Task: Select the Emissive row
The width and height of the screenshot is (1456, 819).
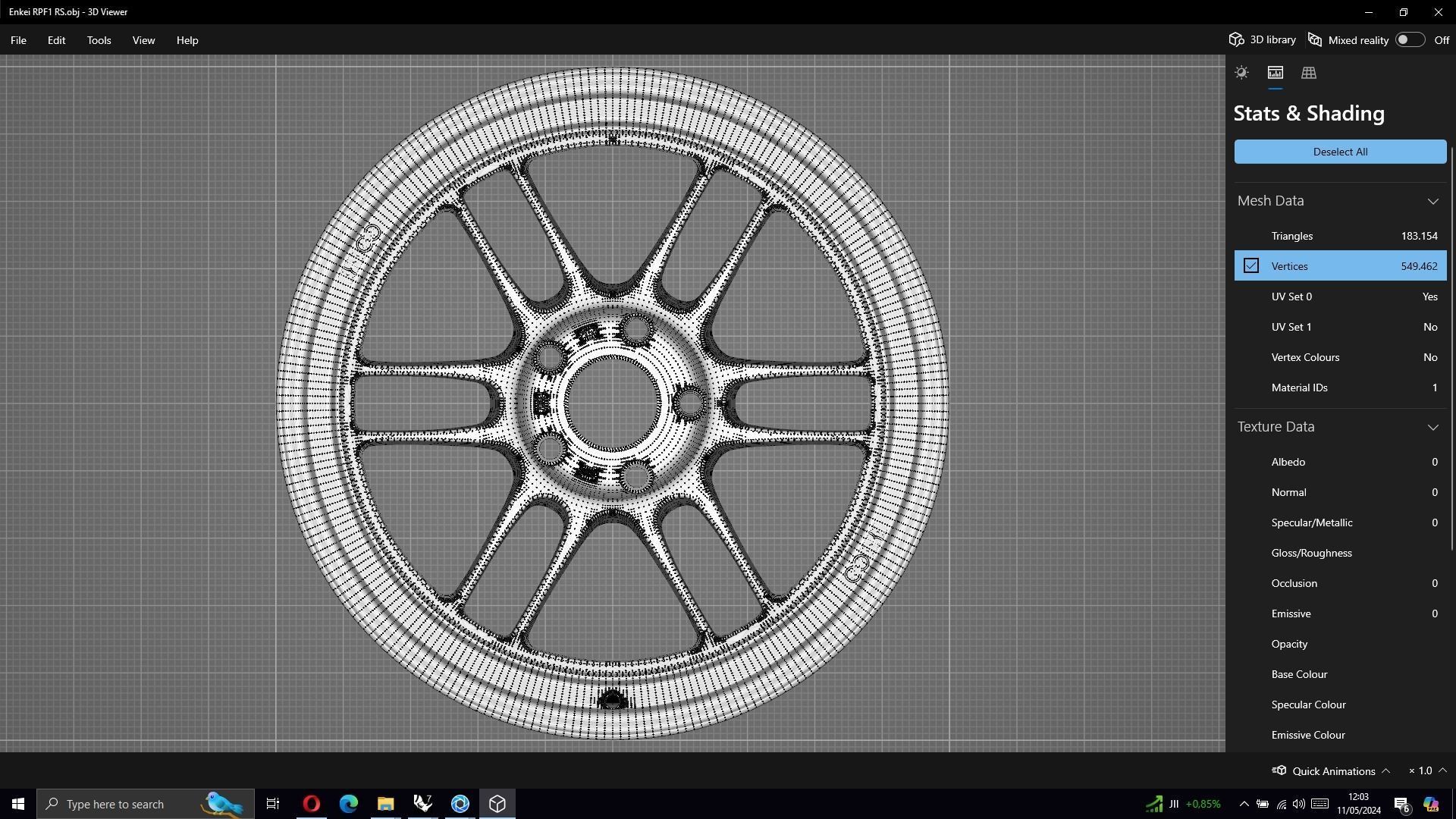Action: pyautogui.click(x=1340, y=613)
